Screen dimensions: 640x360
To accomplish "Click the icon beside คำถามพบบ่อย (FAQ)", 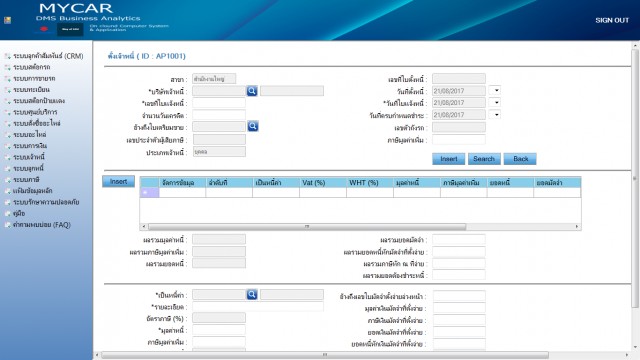I will (x=7, y=225).
